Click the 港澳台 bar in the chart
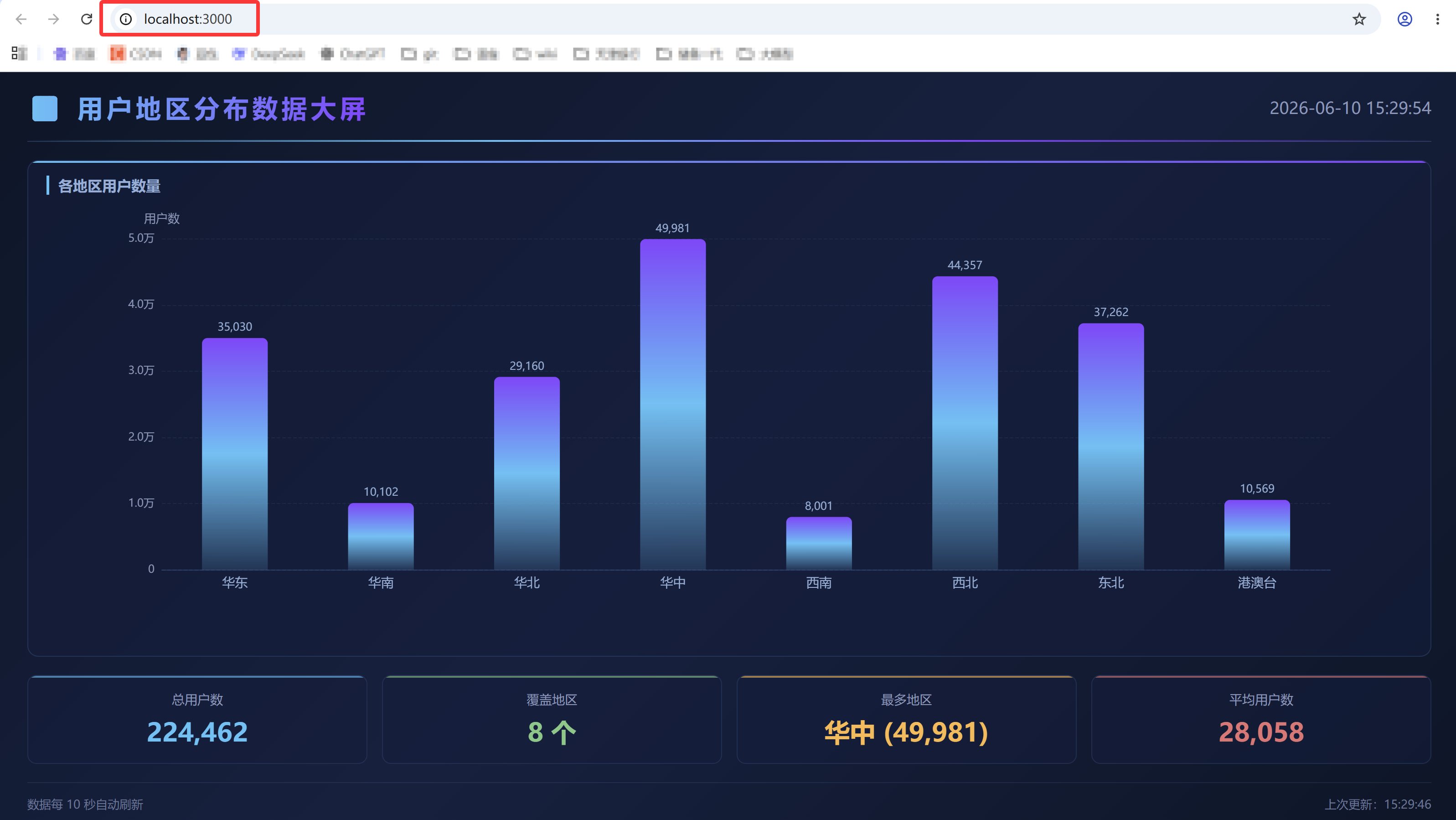Screen dimensions: 1456x820 point(1256,535)
